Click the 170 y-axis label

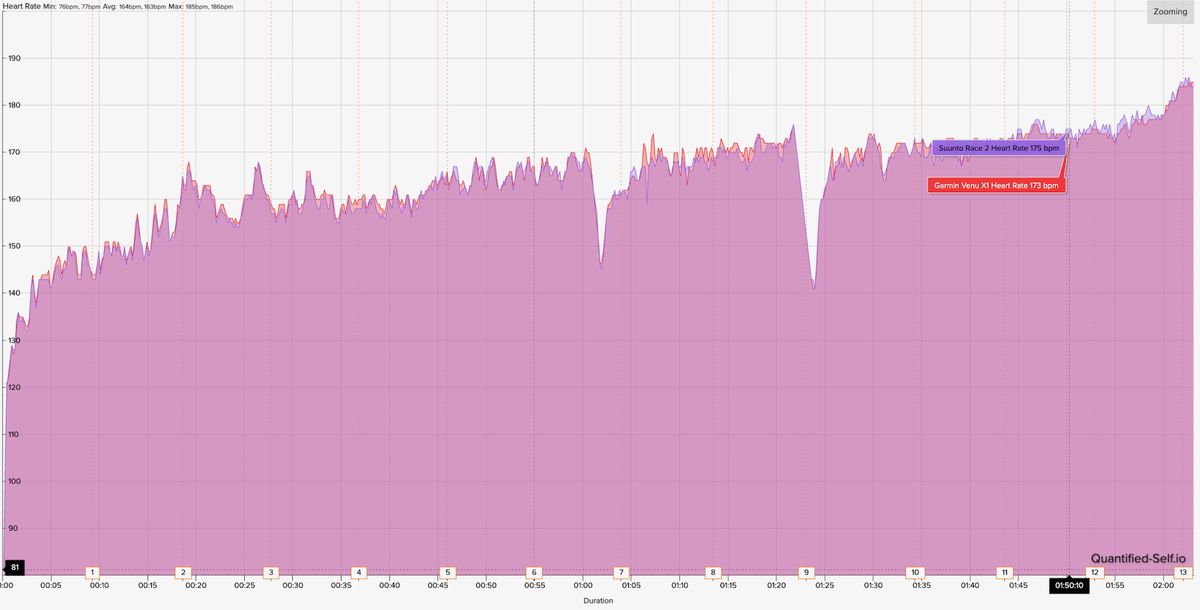click(14, 152)
